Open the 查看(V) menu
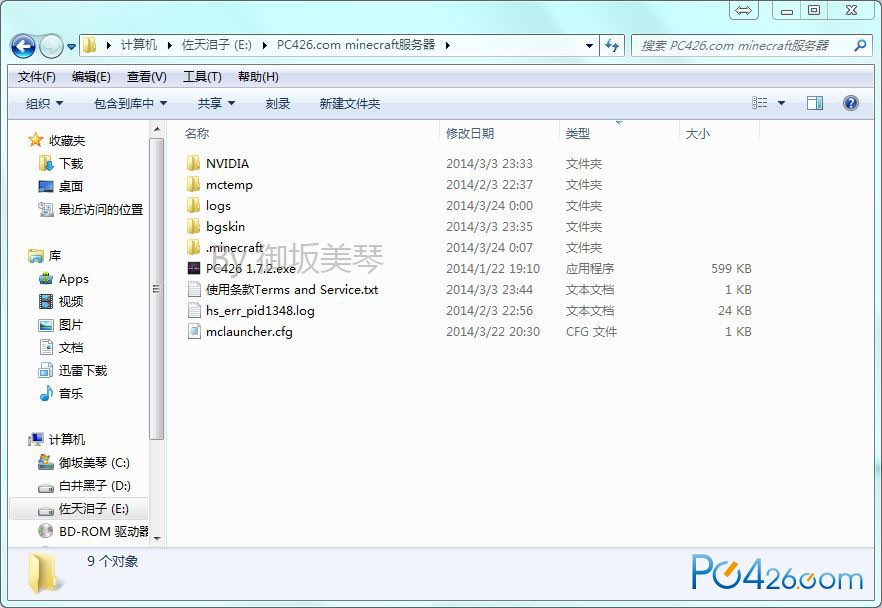This screenshot has height=608, width=882. pos(147,76)
